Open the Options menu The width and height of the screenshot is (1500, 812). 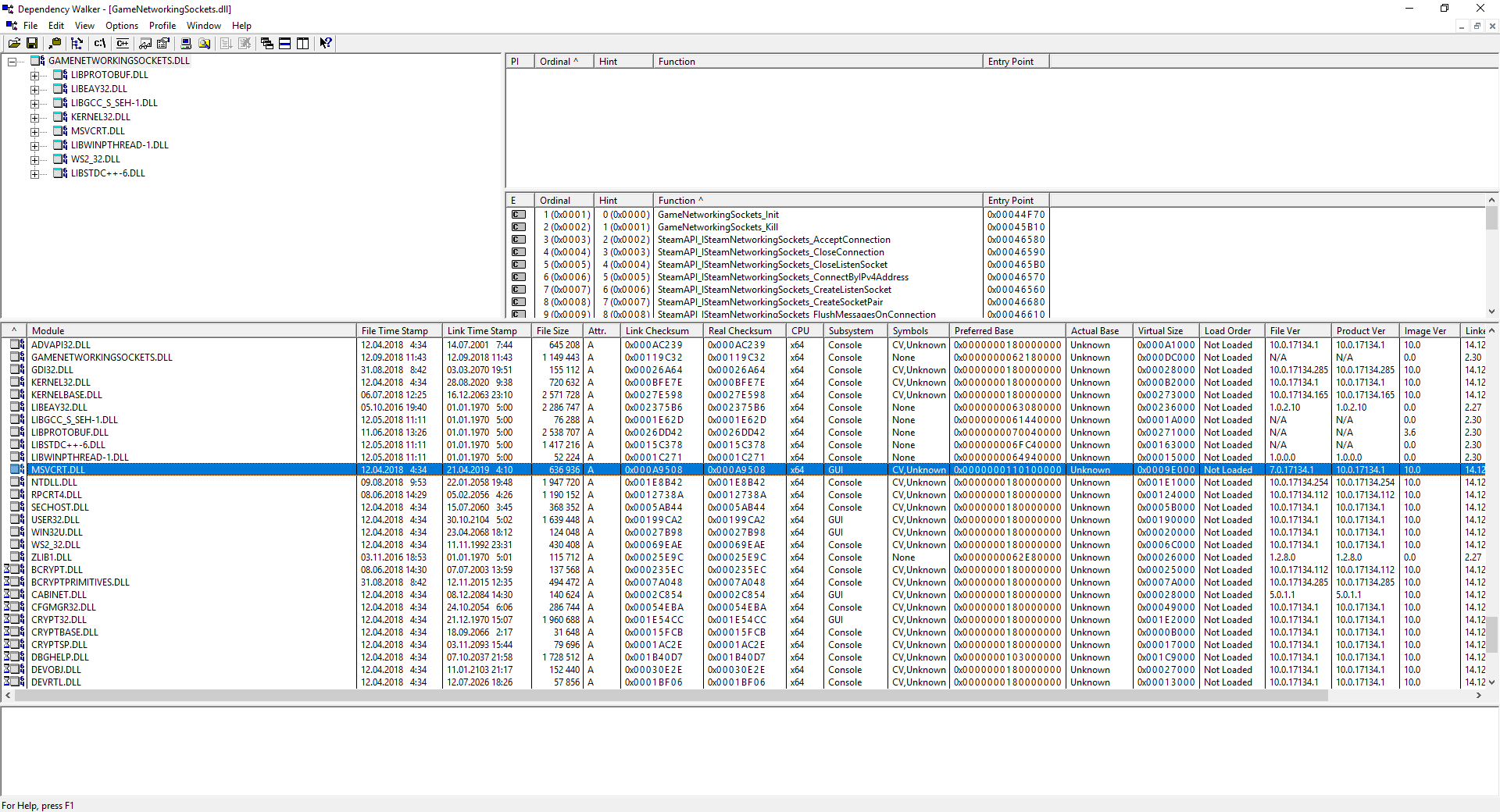pyautogui.click(x=121, y=26)
